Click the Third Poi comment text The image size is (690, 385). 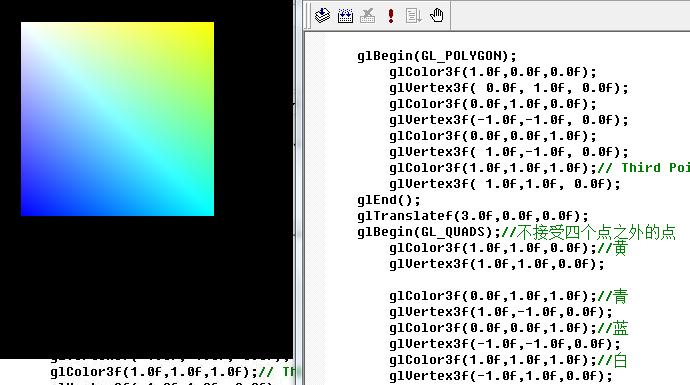click(643, 168)
